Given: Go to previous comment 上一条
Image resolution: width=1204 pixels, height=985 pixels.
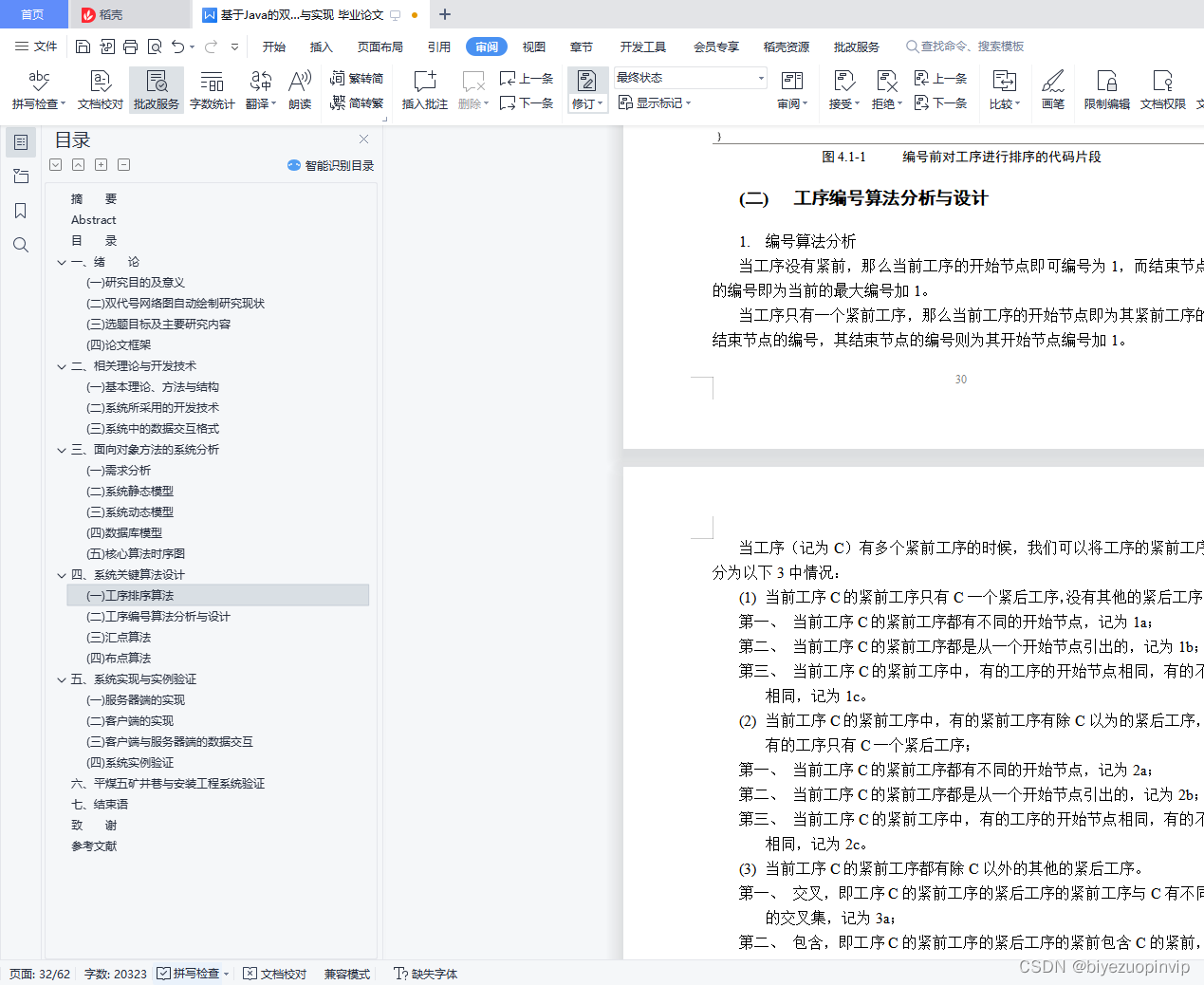Looking at the screenshot, I should 527,79.
